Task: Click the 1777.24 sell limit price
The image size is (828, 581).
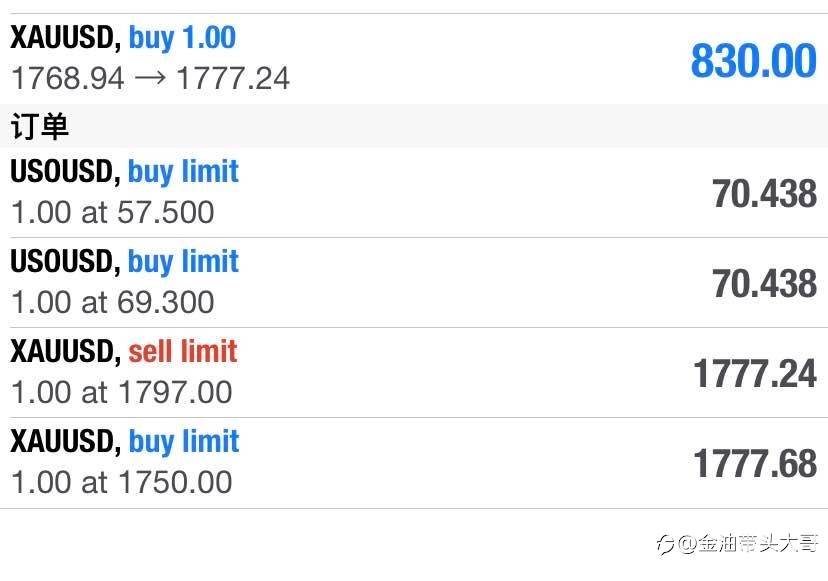Action: coord(755,373)
